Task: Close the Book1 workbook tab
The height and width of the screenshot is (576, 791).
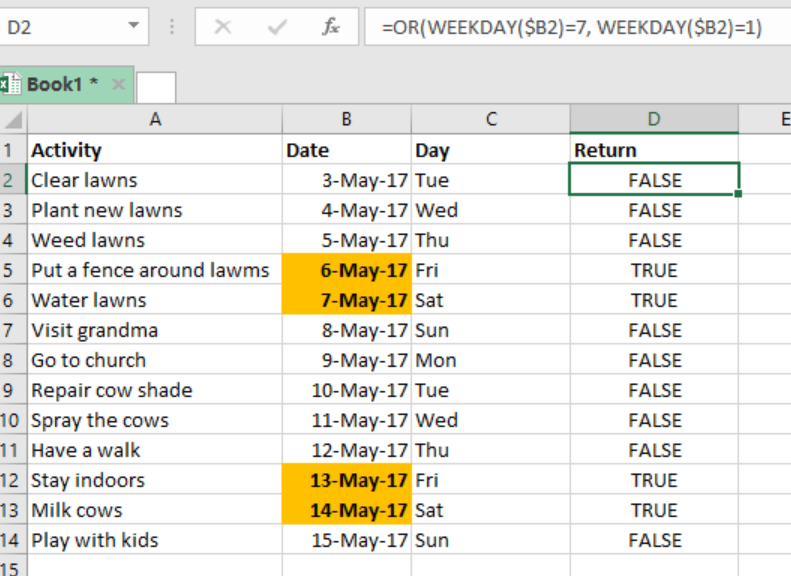Action: point(119,84)
